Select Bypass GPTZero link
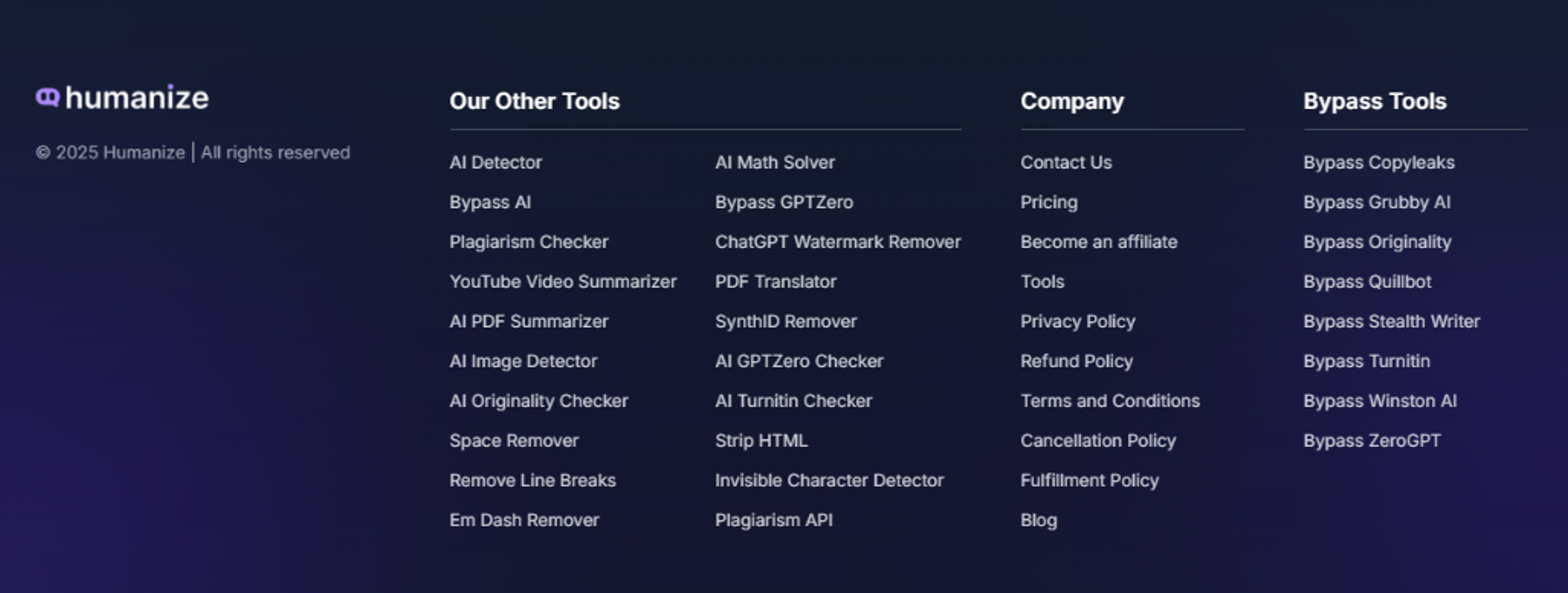 click(x=784, y=202)
